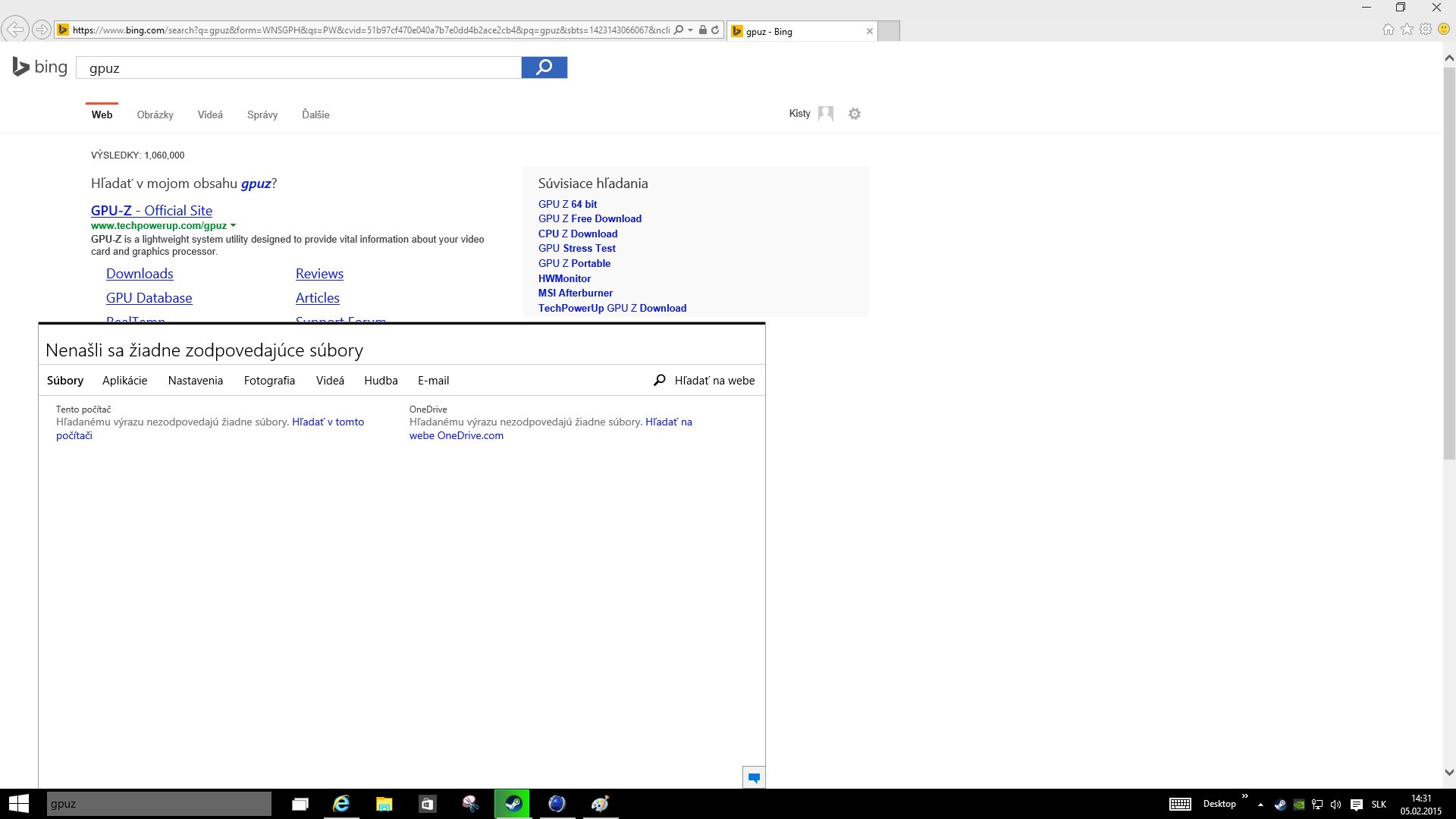Open Internet Explorer from the taskbar
Screen dimensions: 1456x819
coord(341,804)
